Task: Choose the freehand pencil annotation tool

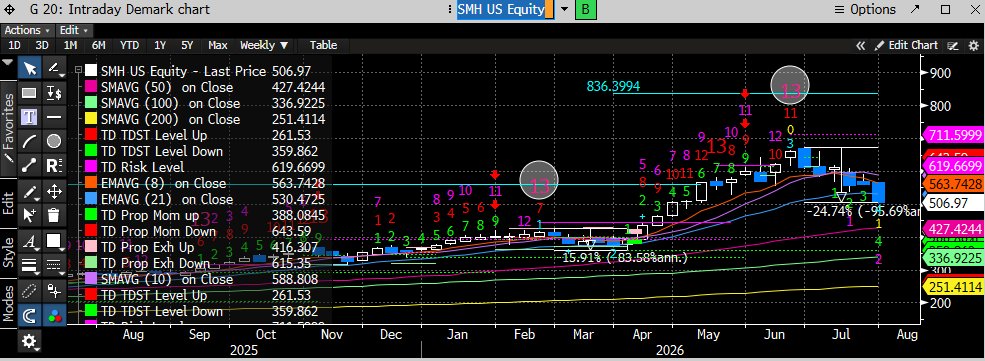Action: (x=54, y=68)
